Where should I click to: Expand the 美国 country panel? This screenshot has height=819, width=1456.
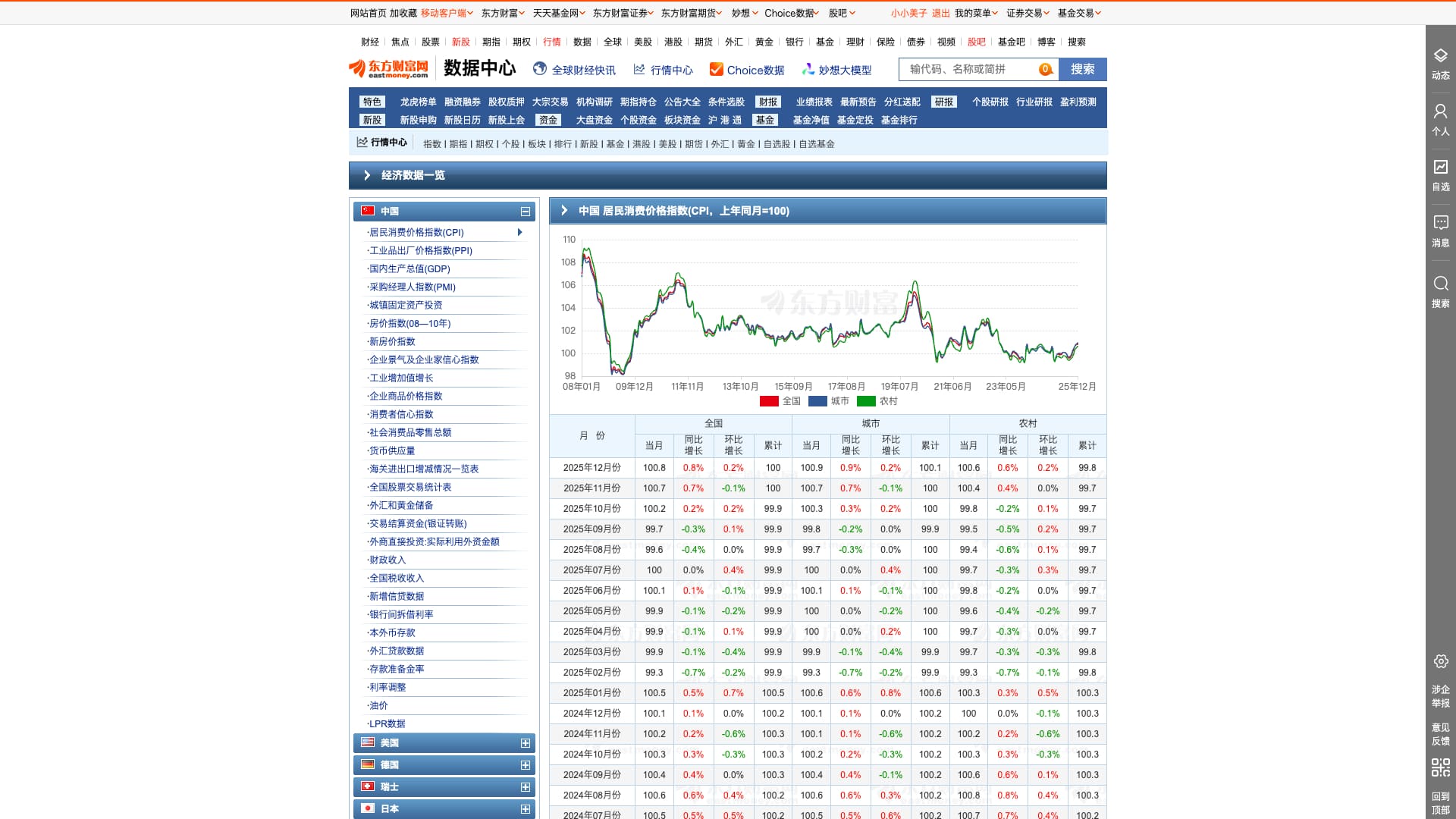tap(525, 743)
